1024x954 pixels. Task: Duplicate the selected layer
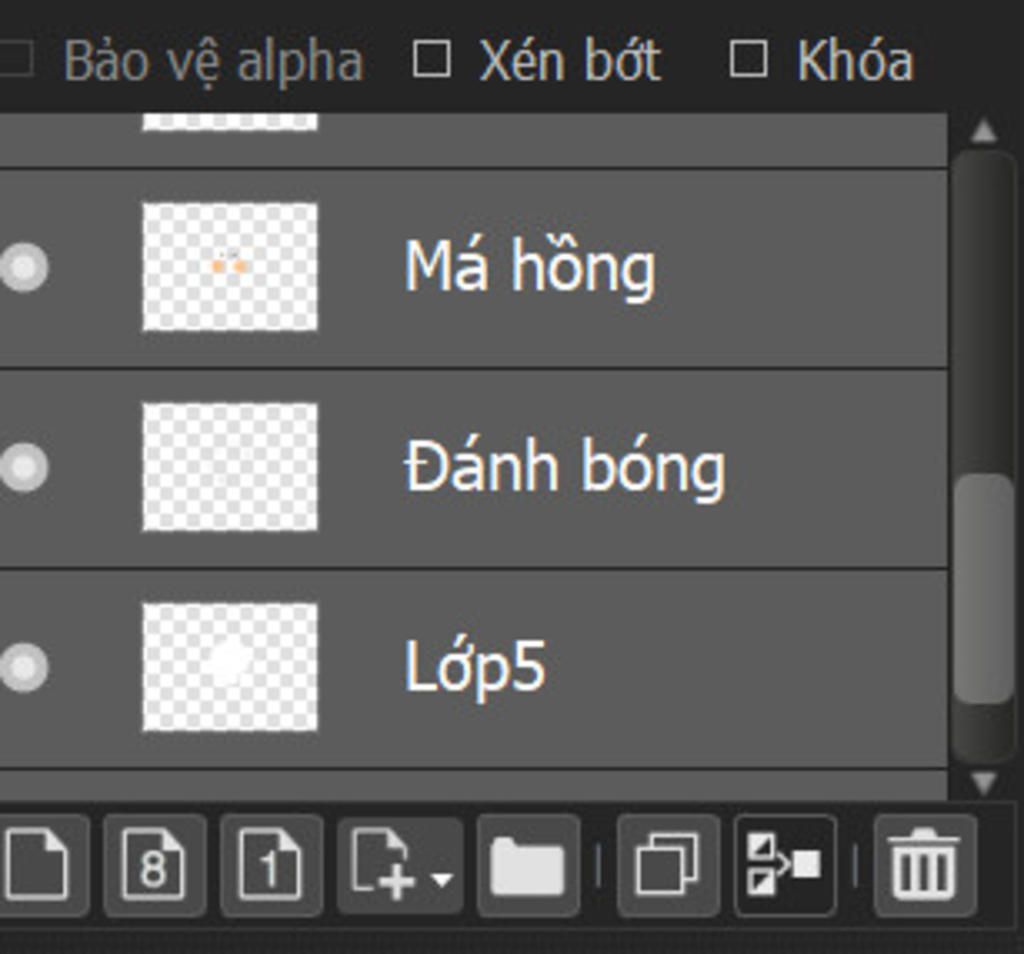coord(667,865)
